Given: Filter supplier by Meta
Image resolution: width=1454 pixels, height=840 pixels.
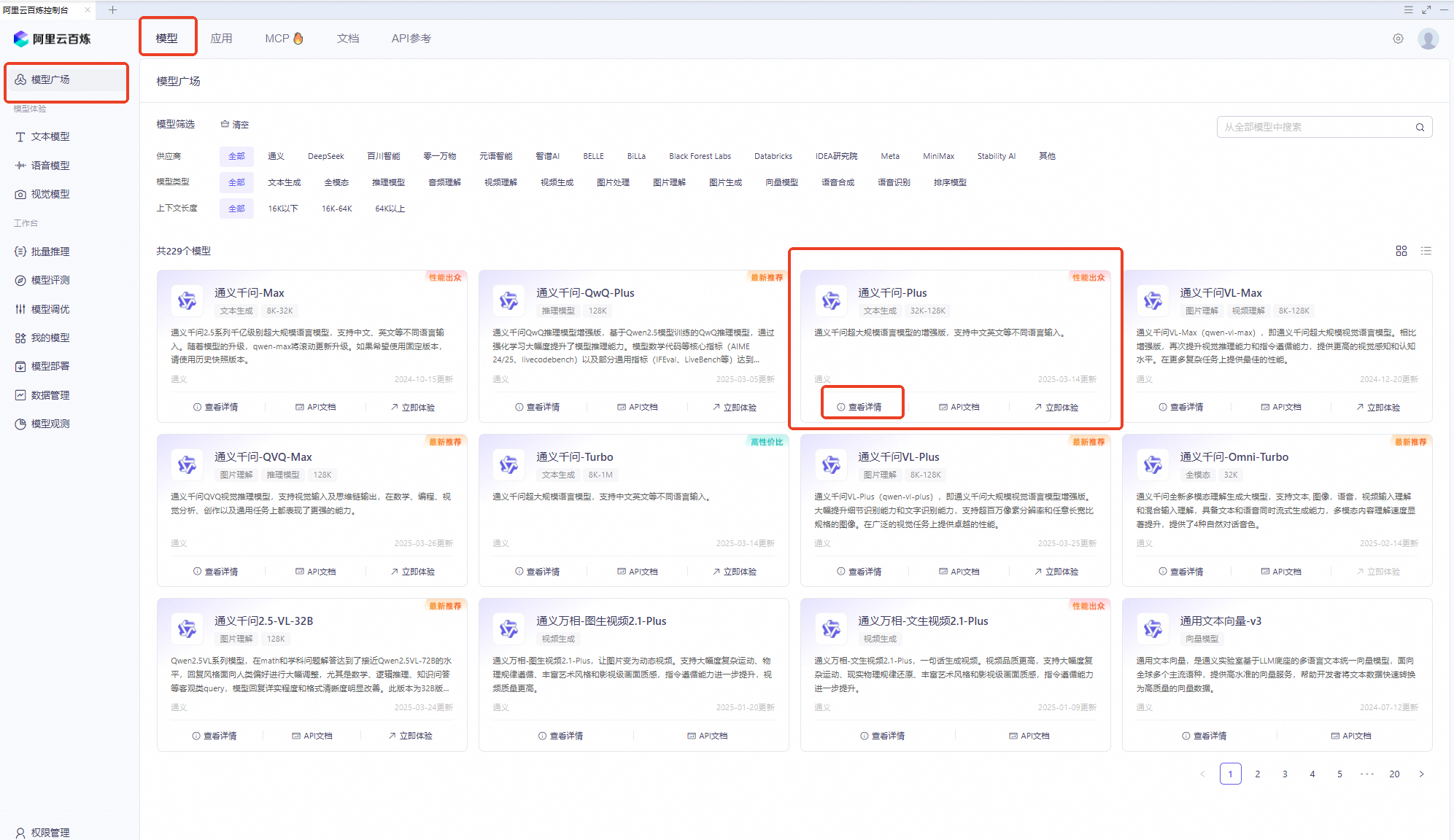Looking at the screenshot, I should 890,156.
